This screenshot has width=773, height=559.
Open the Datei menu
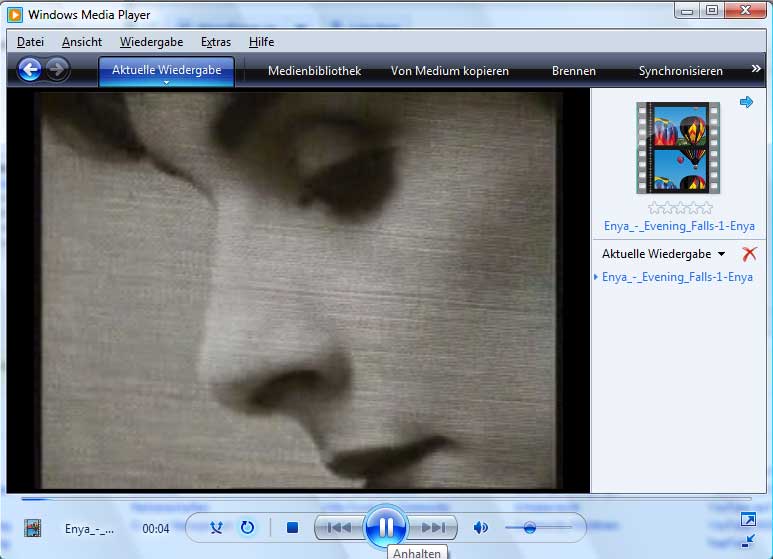(31, 42)
